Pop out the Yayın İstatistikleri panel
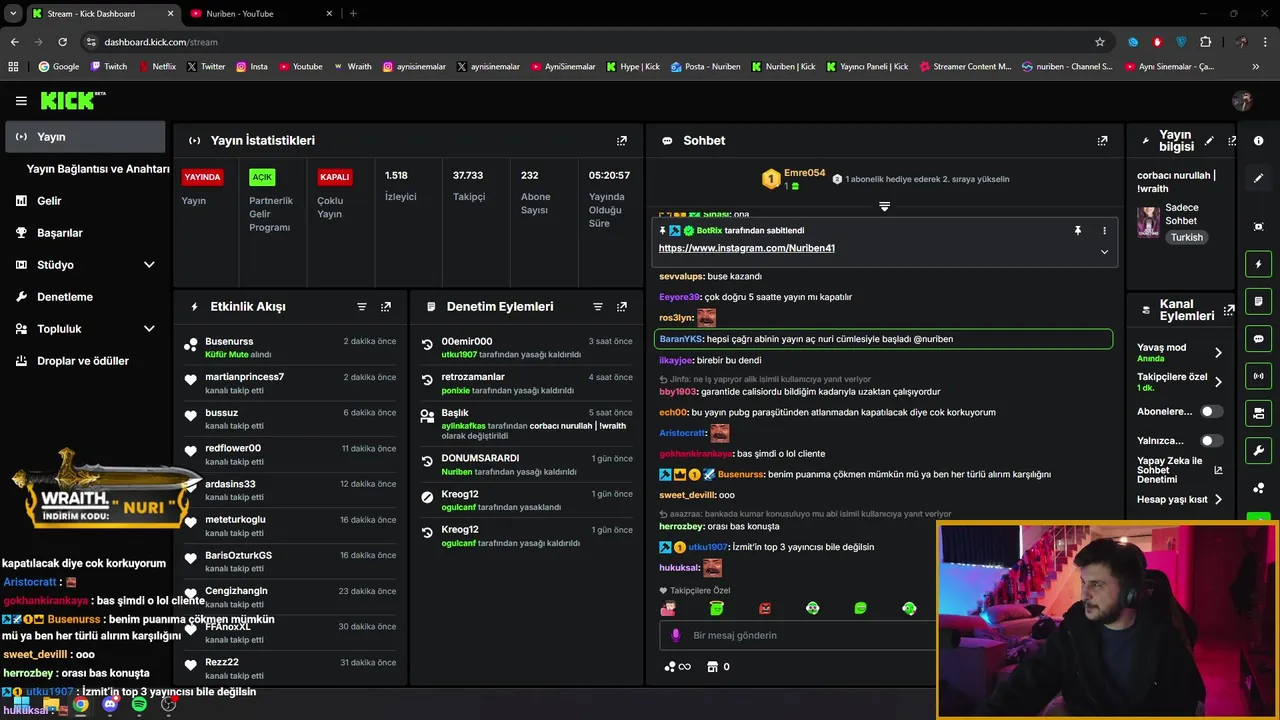The width and height of the screenshot is (1280, 720). (x=622, y=141)
